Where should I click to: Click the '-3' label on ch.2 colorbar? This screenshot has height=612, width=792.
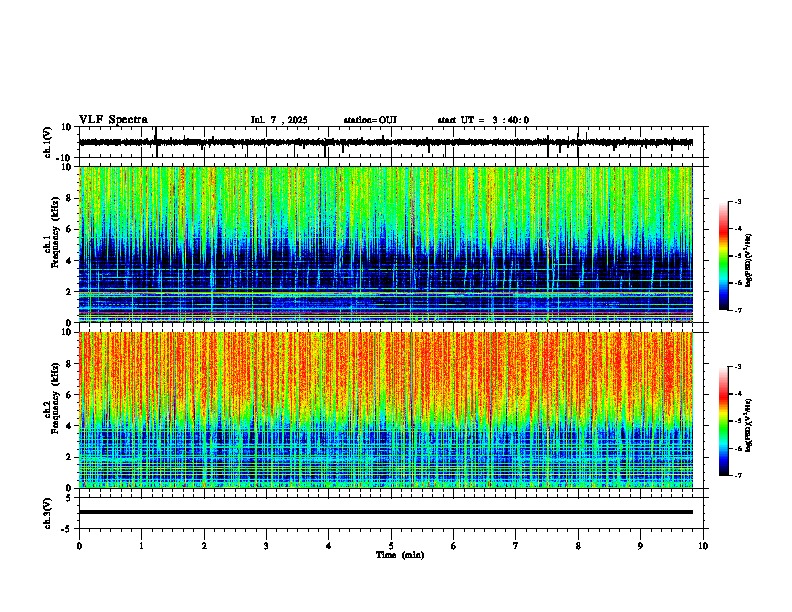click(x=737, y=367)
